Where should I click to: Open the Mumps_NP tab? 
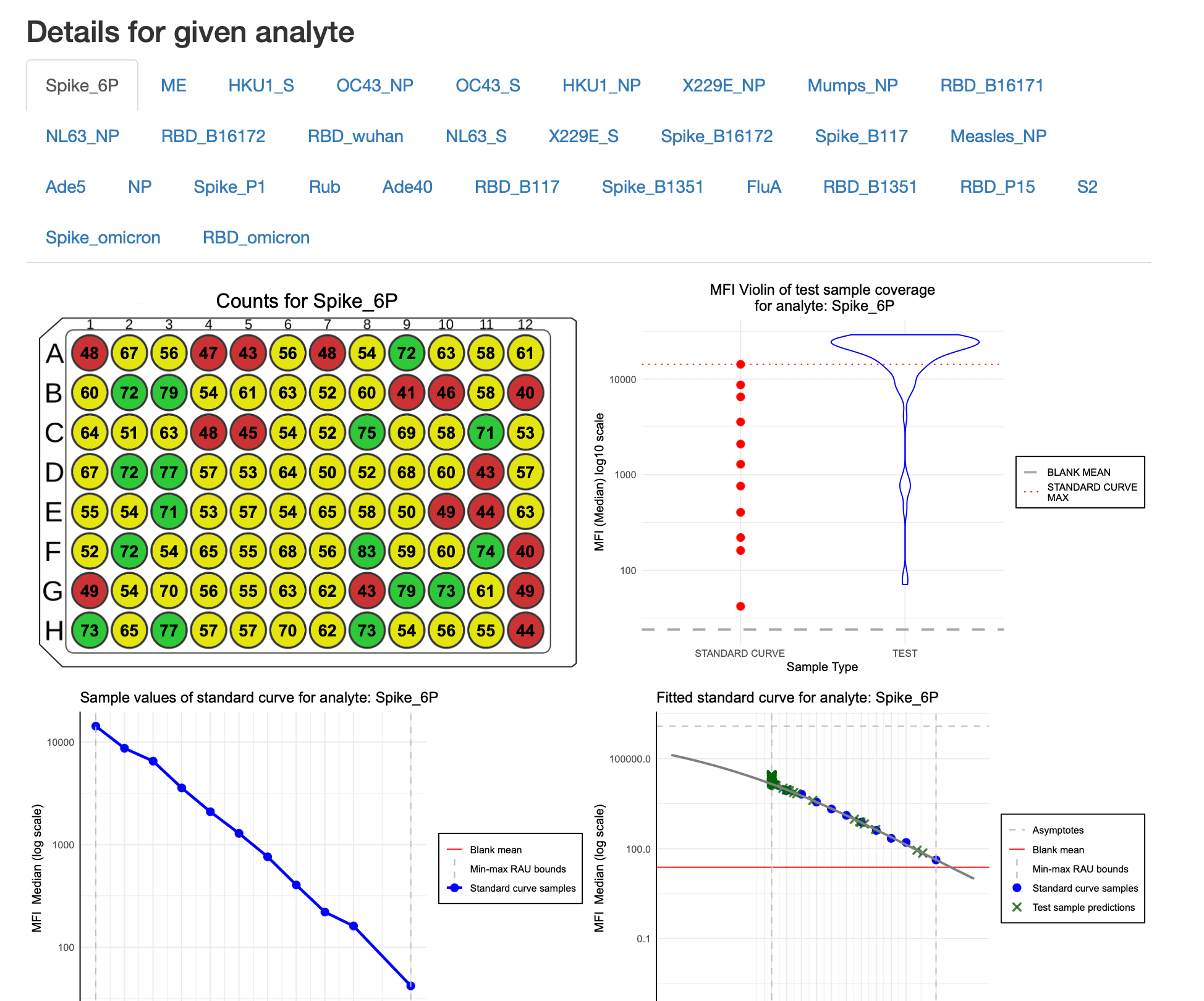(853, 85)
